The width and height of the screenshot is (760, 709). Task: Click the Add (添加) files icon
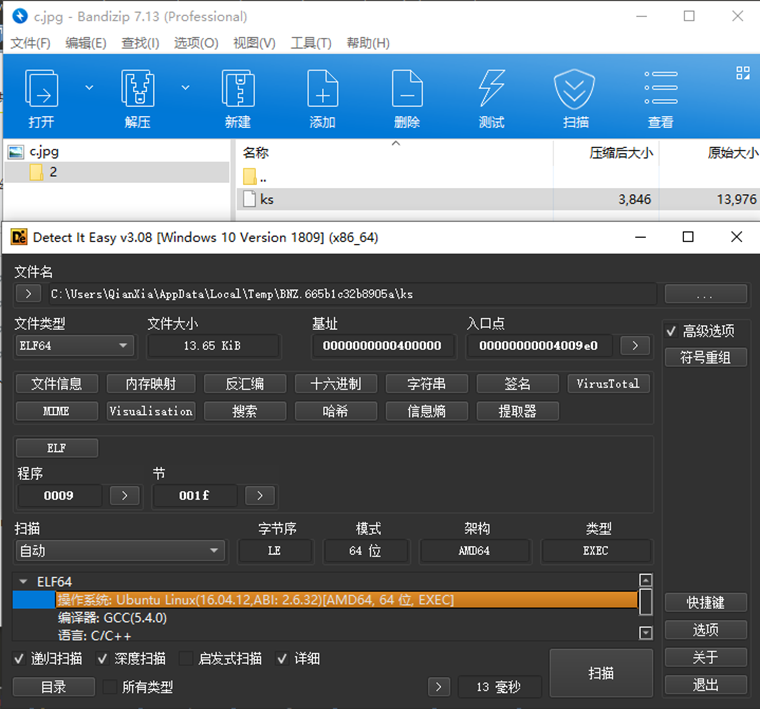322,90
